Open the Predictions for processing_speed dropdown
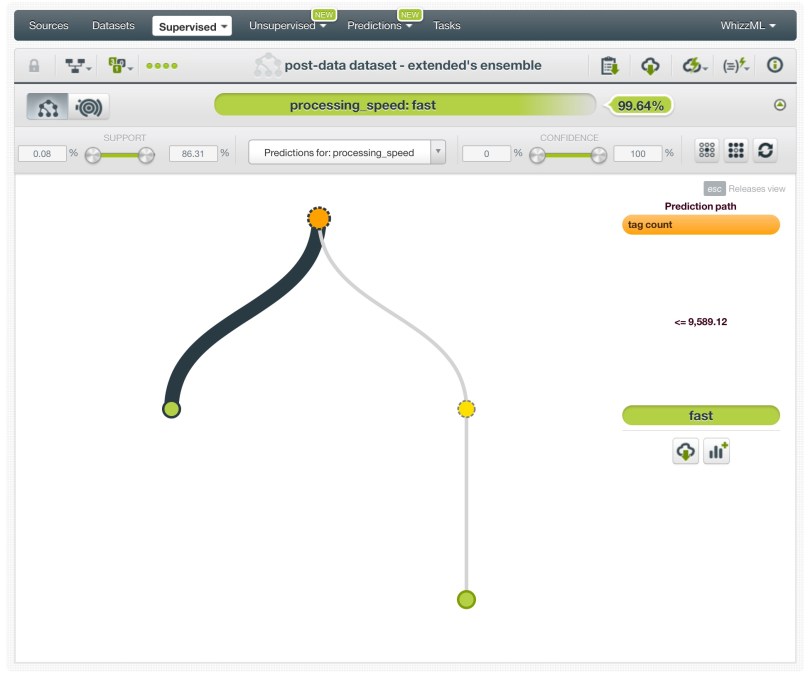Screen dimensions: 810x676 tap(347, 153)
